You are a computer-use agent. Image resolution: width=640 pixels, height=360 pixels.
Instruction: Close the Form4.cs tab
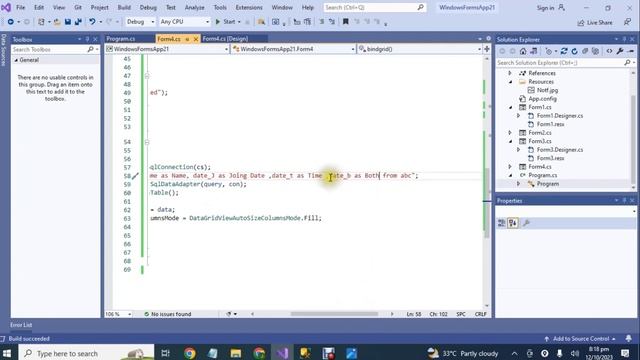tap(196, 39)
